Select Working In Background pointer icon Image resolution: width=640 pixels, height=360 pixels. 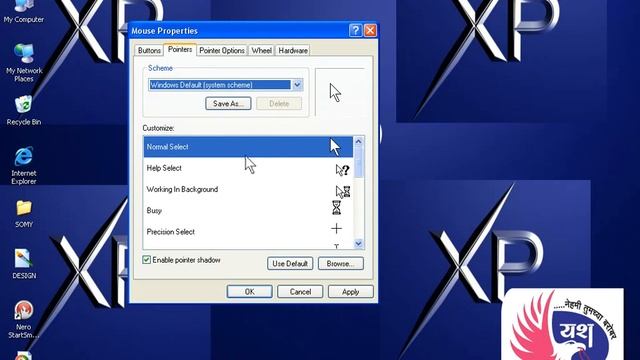click(x=342, y=191)
